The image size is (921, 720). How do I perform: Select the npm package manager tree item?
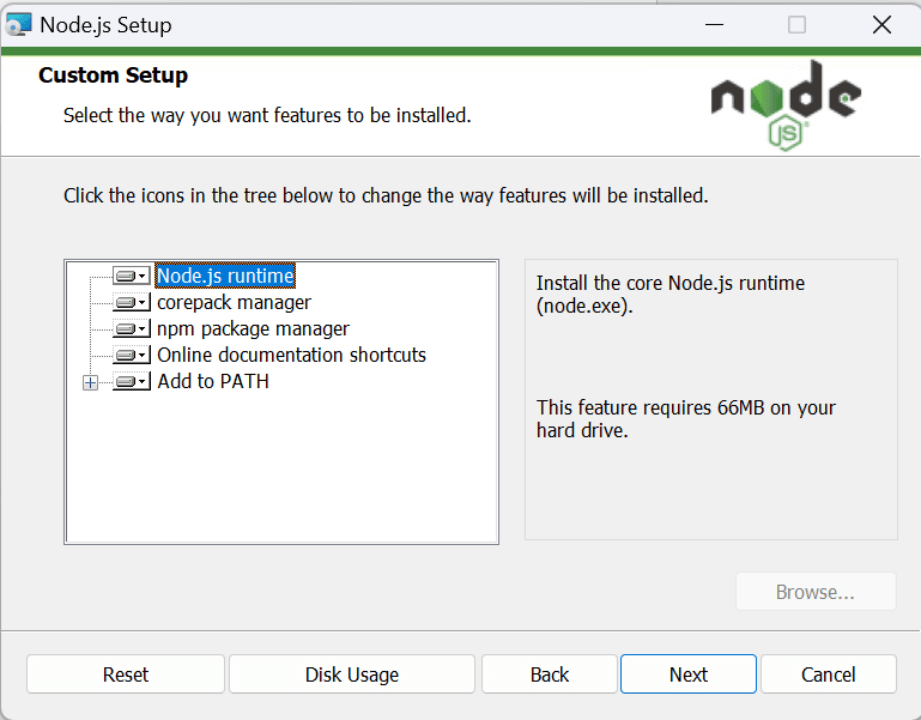pyautogui.click(x=251, y=328)
